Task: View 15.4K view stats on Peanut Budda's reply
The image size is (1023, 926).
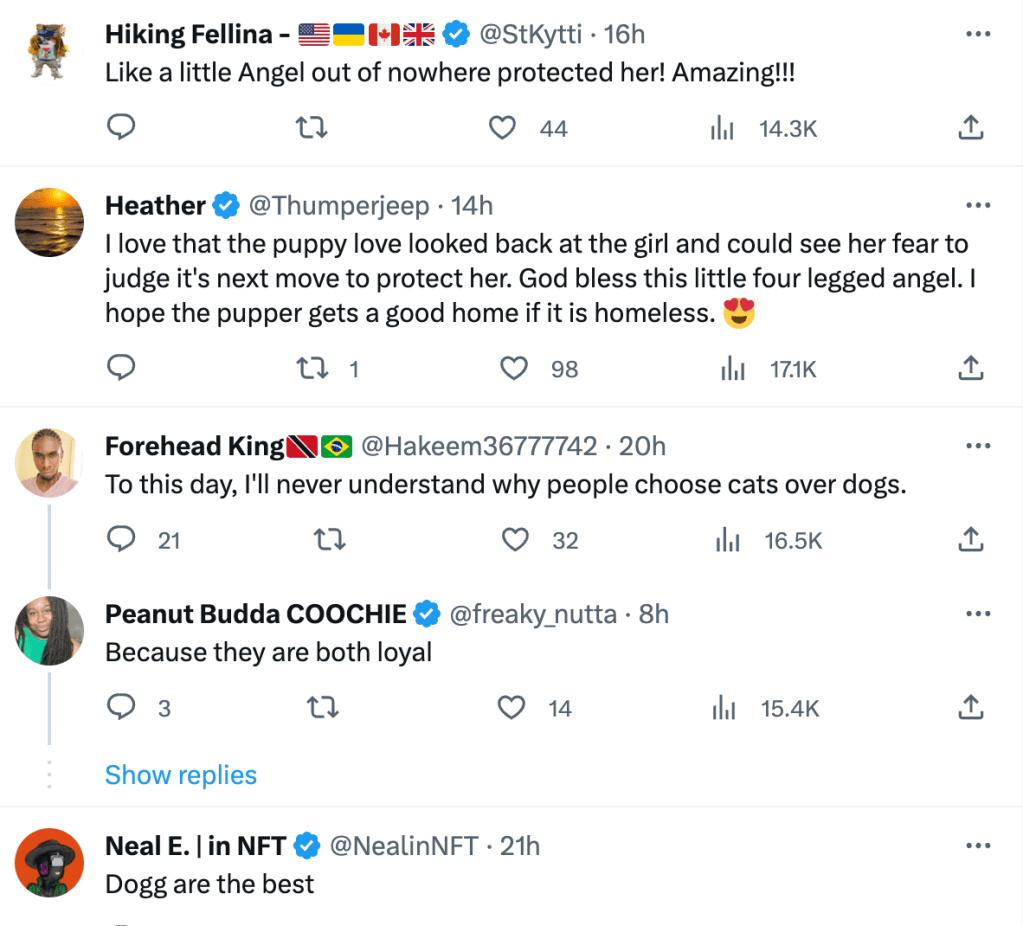Action: [765, 708]
